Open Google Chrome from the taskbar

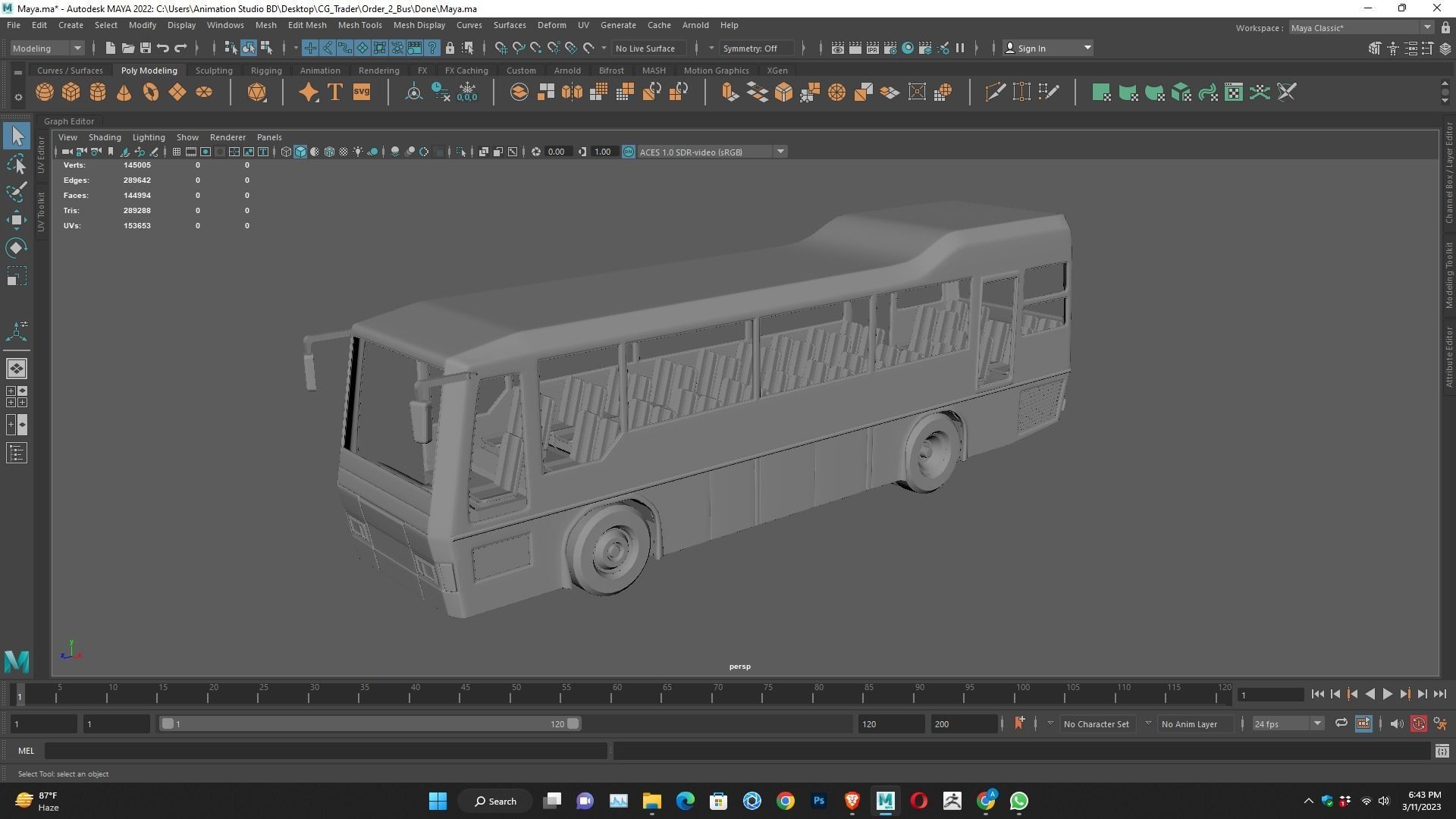click(x=786, y=801)
